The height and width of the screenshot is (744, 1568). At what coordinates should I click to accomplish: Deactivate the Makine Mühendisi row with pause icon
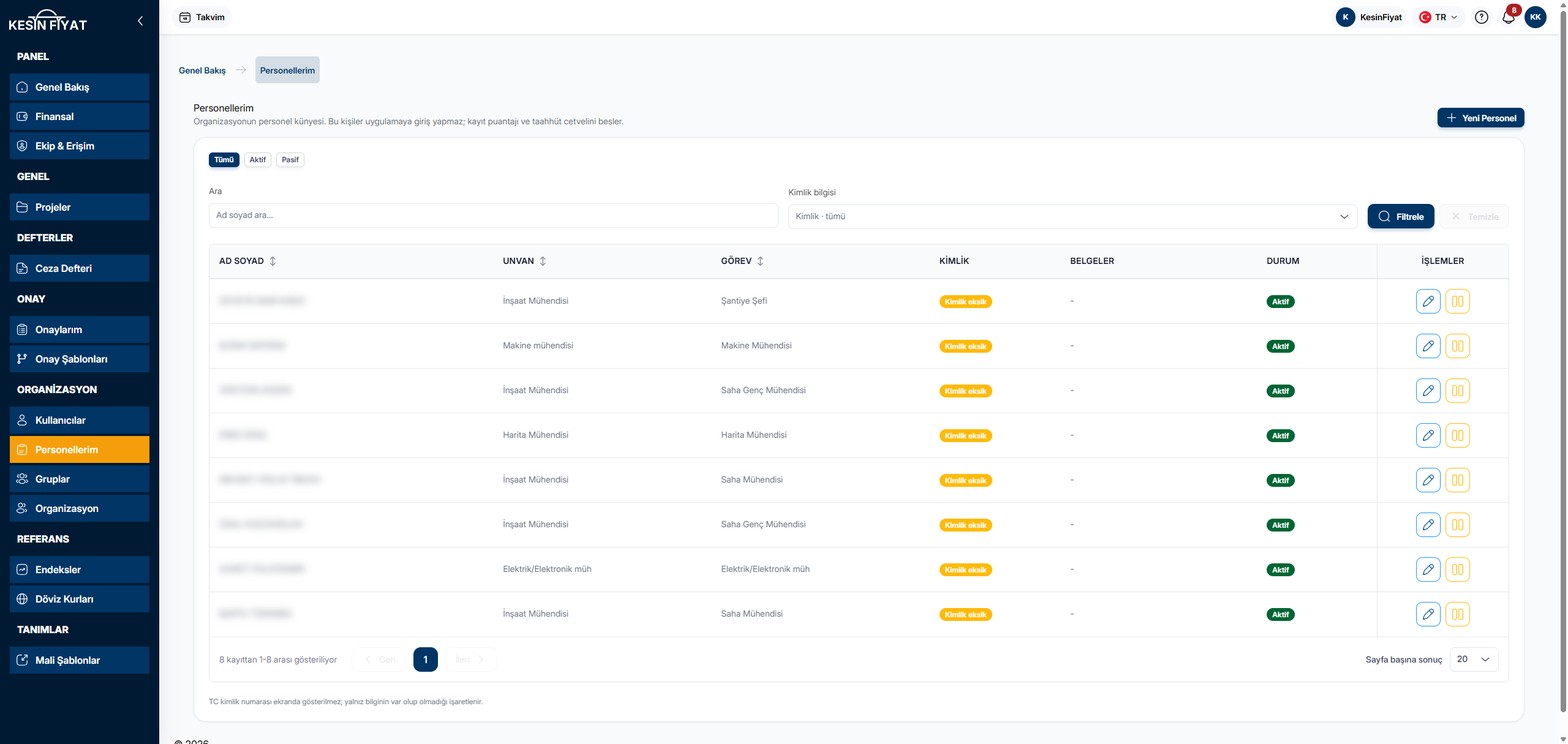tap(1458, 346)
